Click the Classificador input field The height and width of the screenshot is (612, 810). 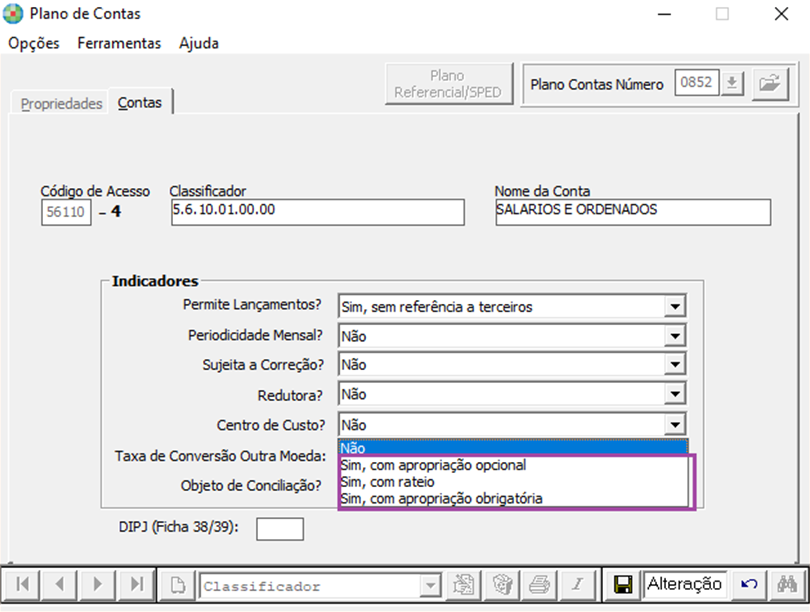tap(318, 212)
